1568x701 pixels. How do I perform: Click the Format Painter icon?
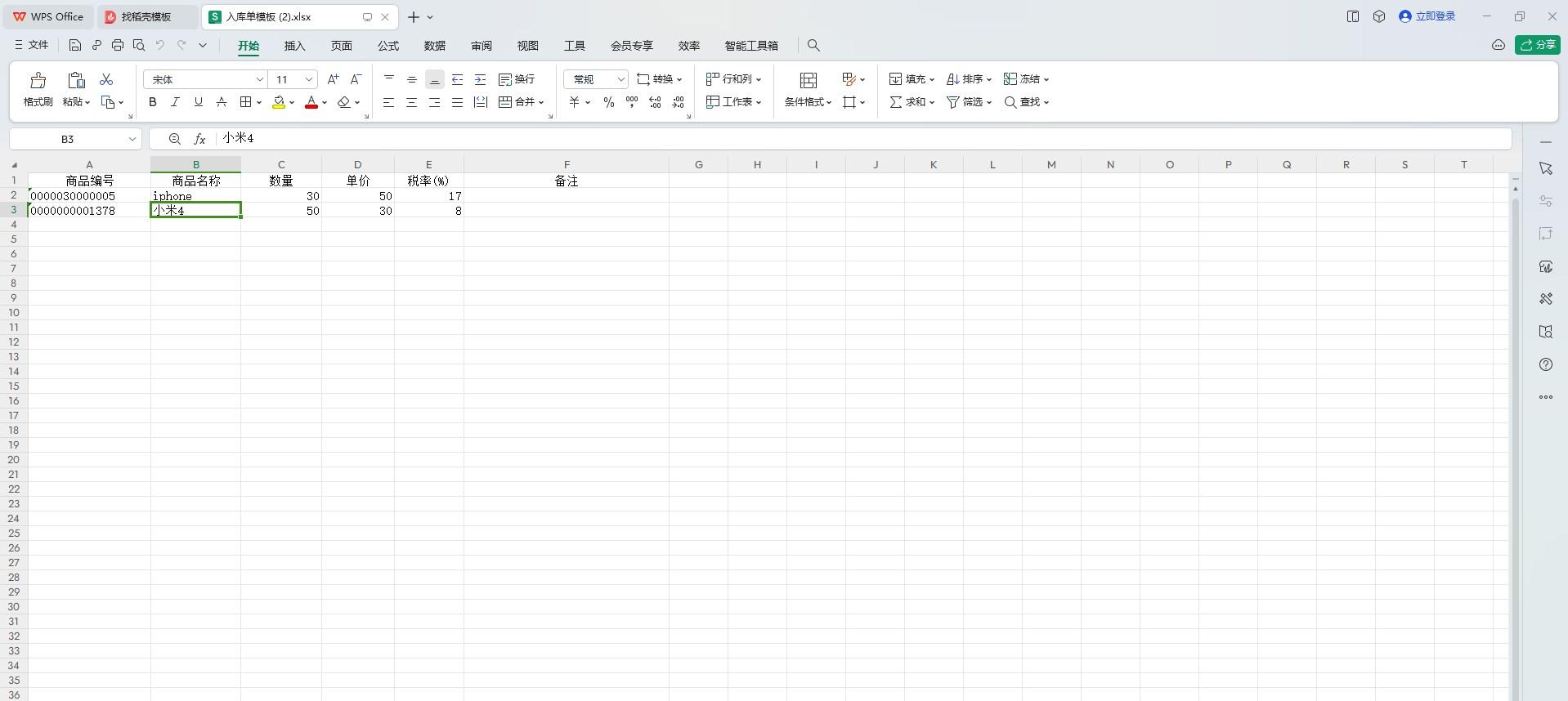coord(38,80)
